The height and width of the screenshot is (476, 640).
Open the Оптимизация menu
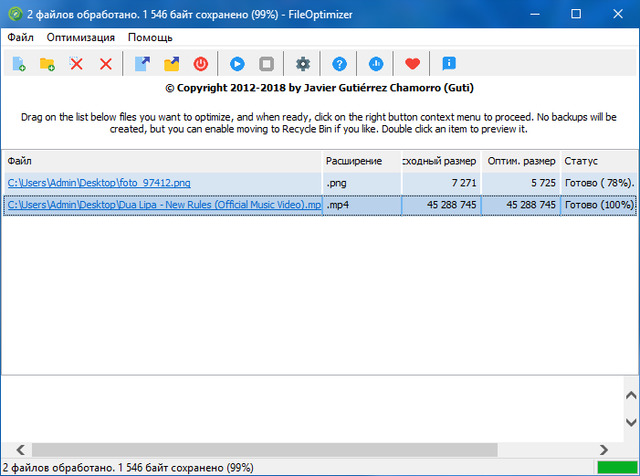click(80, 37)
